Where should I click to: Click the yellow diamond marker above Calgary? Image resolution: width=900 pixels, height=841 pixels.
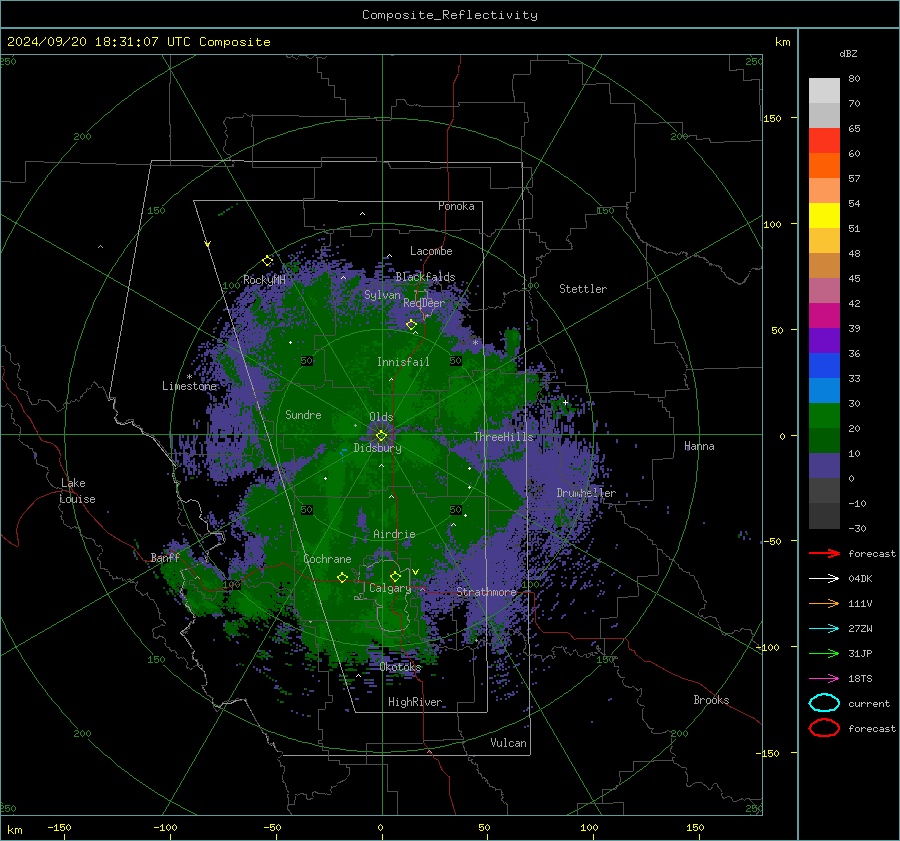pyautogui.click(x=395, y=576)
